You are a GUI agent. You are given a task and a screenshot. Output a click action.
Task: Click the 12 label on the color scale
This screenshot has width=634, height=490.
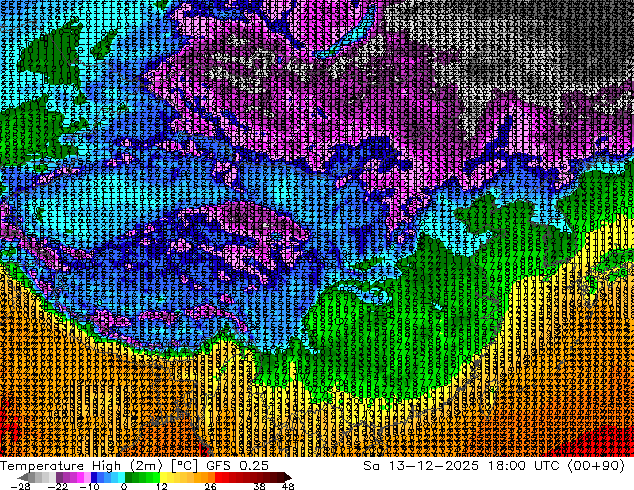(162, 486)
